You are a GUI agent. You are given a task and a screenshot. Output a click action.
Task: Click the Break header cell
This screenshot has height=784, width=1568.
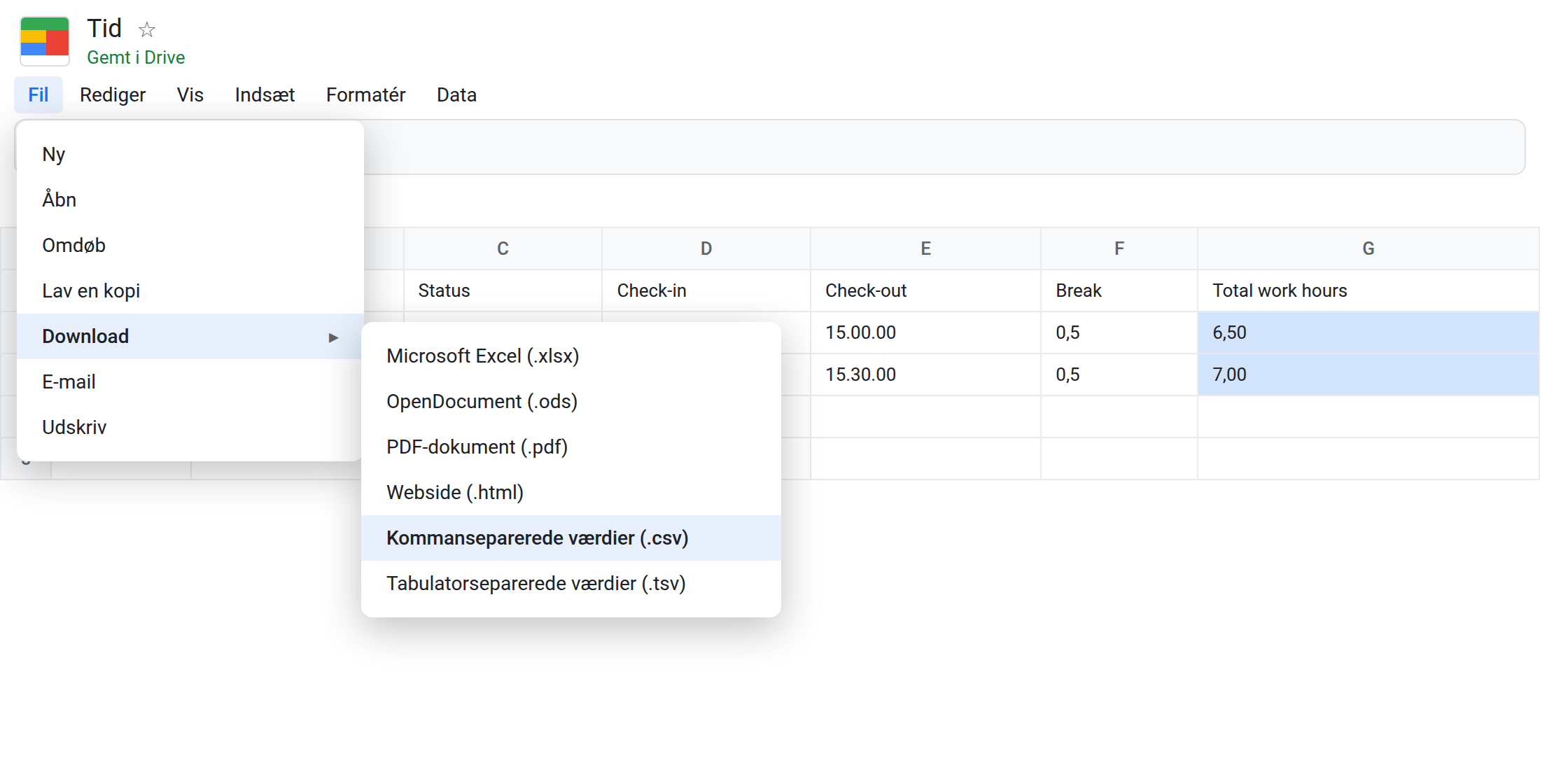pyautogui.click(x=1119, y=290)
